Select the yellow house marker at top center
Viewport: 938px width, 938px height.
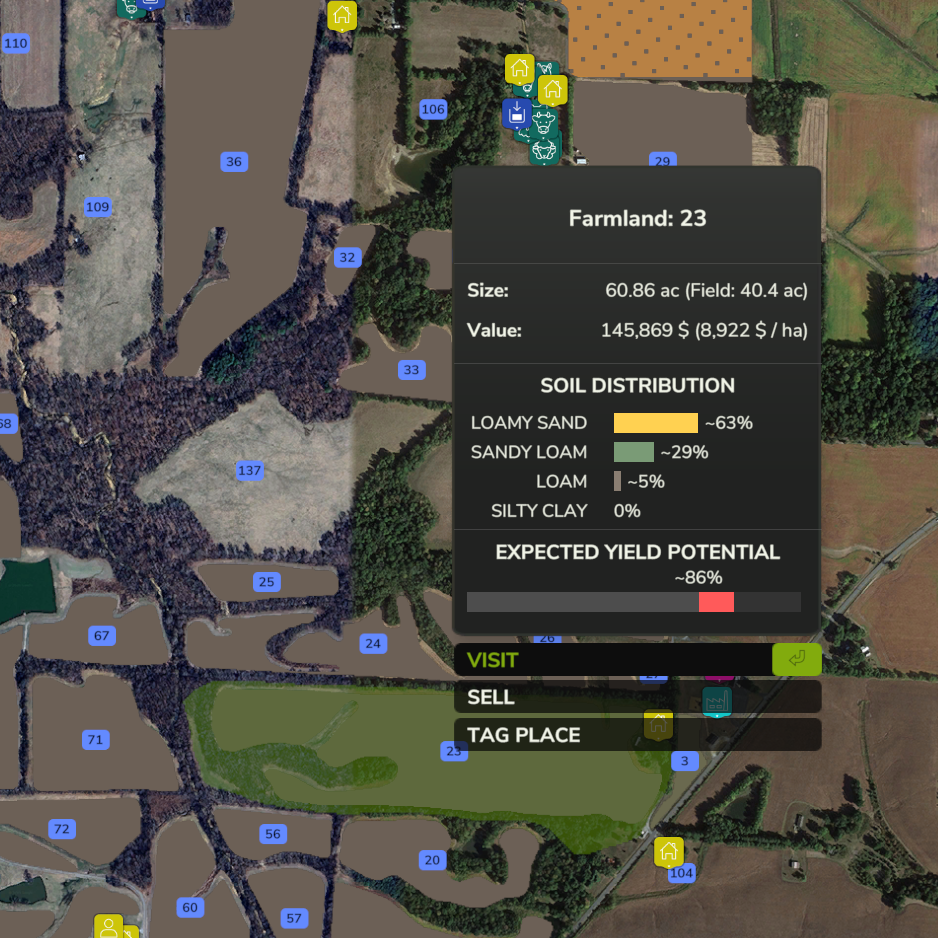(x=342, y=15)
